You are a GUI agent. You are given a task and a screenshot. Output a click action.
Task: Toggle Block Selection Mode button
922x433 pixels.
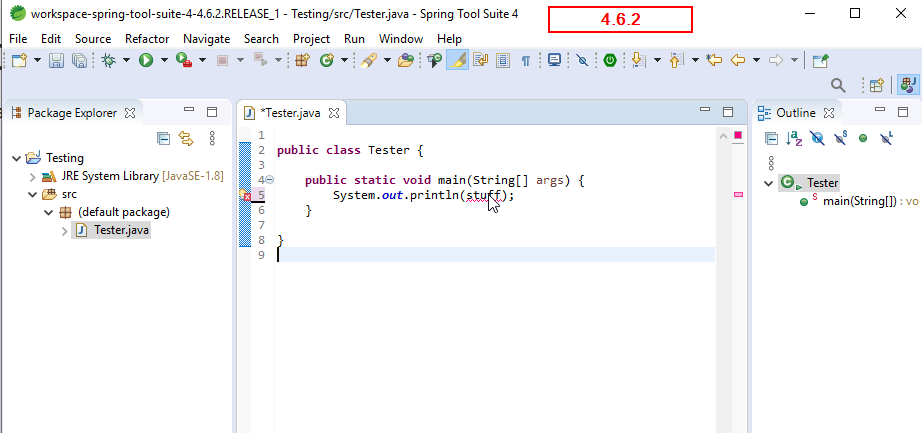503,60
